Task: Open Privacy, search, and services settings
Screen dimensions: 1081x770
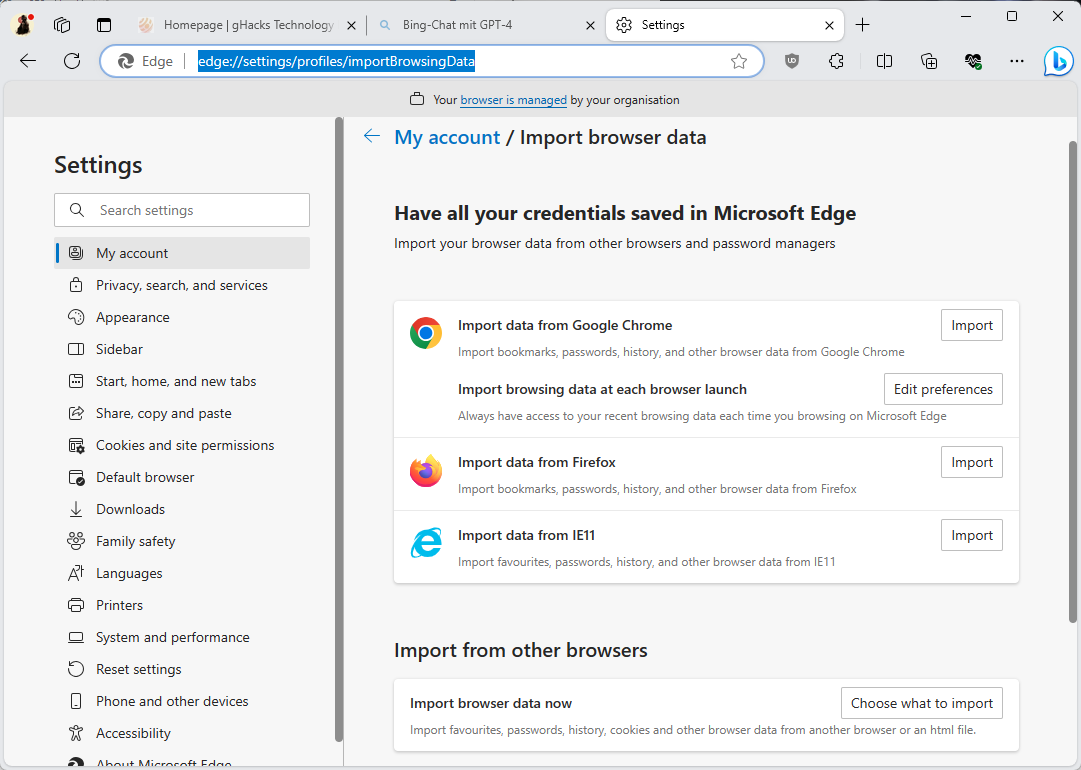Action: click(x=182, y=285)
